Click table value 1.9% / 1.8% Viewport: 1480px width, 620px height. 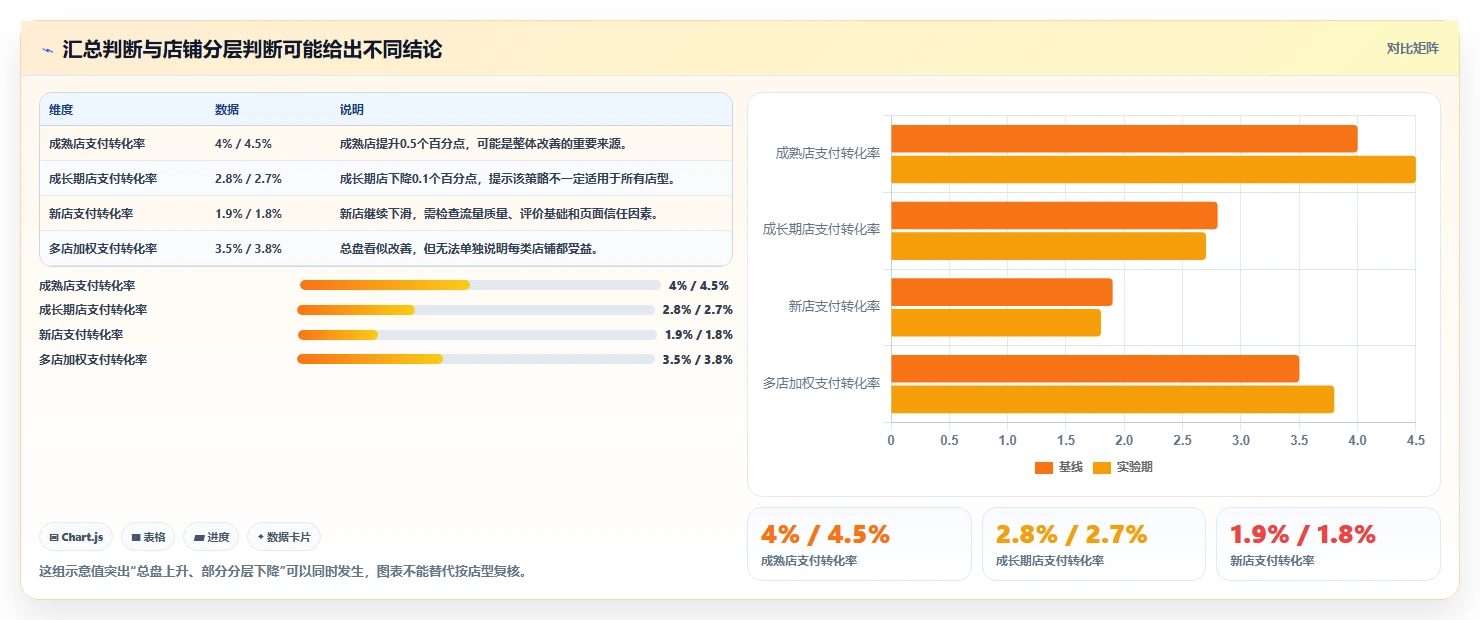click(248, 214)
